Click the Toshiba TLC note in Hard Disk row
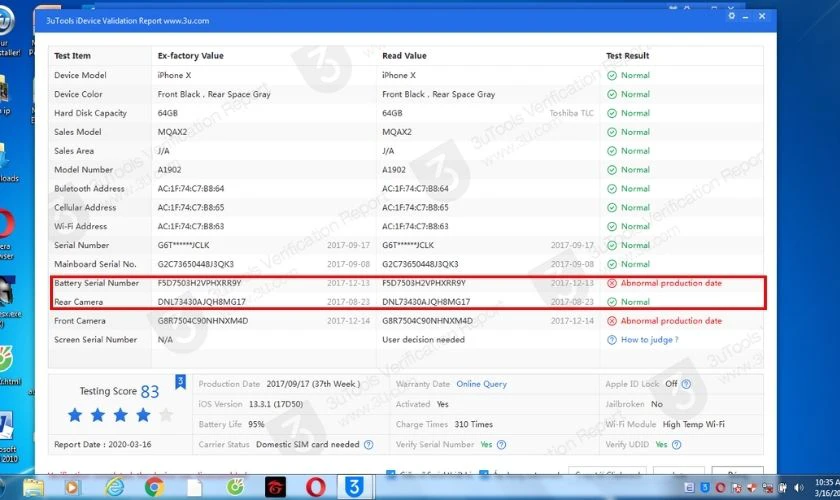Image resolution: width=840 pixels, height=500 pixels. point(571,113)
